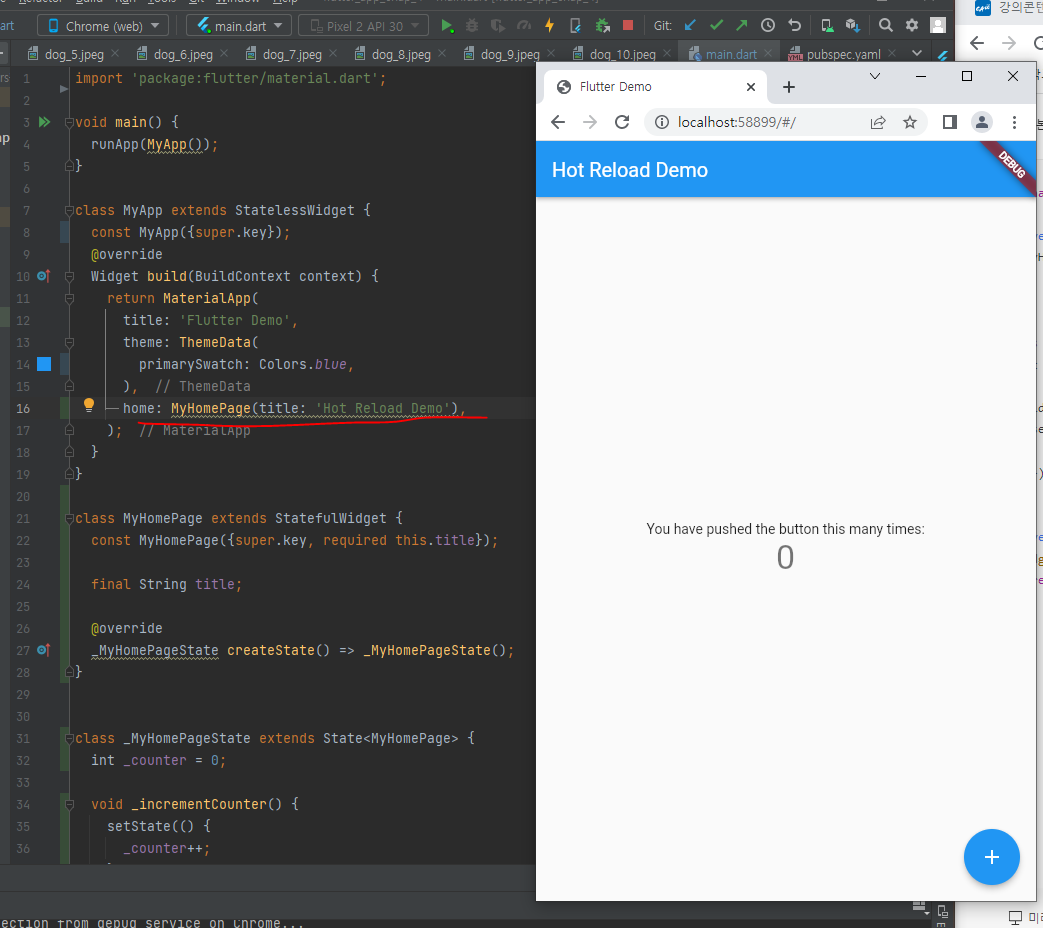Open the Pixel 2 API 30 emulator dropdown
This screenshot has height=928, width=1043.
click(x=363, y=26)
